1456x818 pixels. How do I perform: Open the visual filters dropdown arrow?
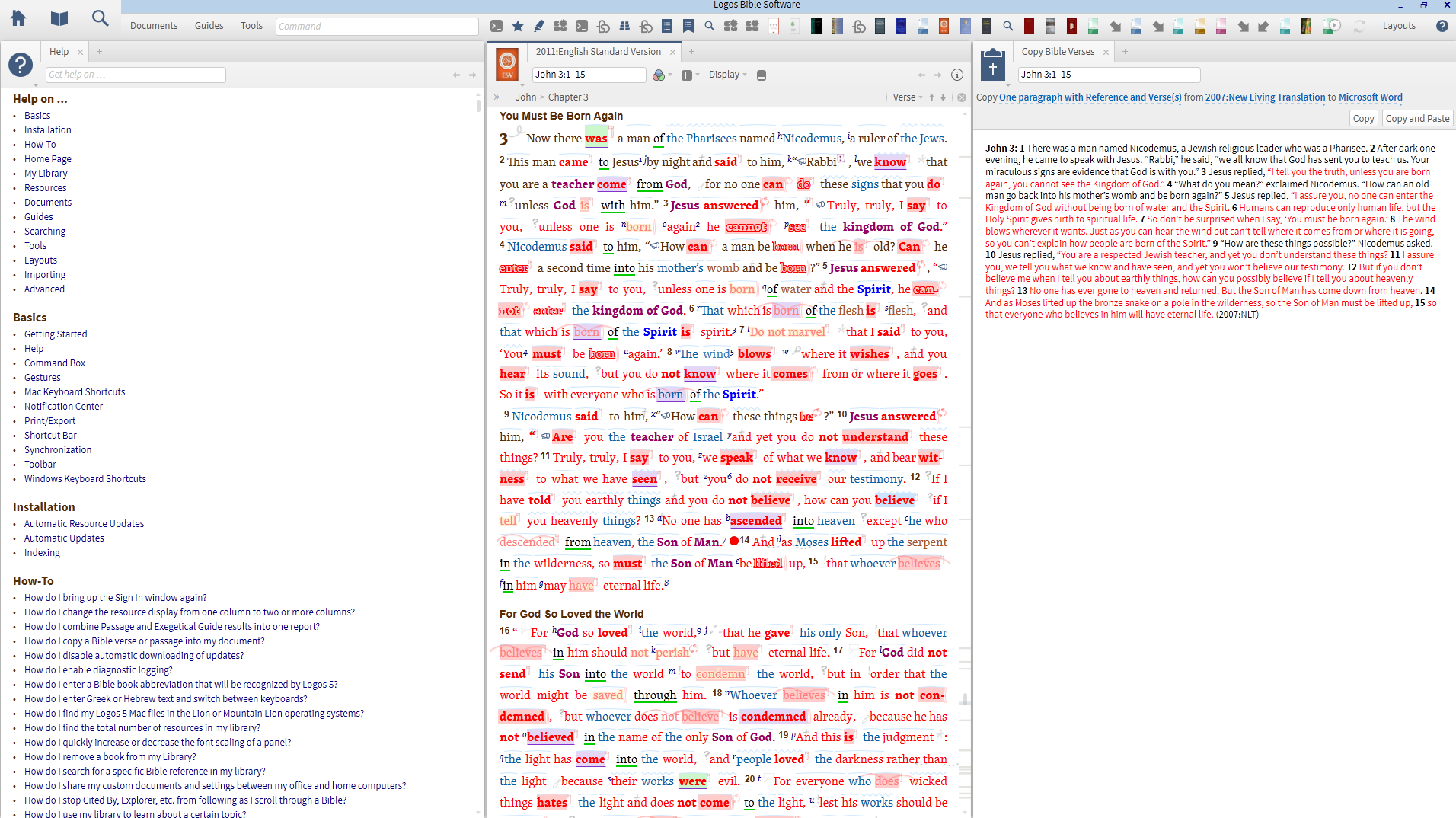coord(670,75)
